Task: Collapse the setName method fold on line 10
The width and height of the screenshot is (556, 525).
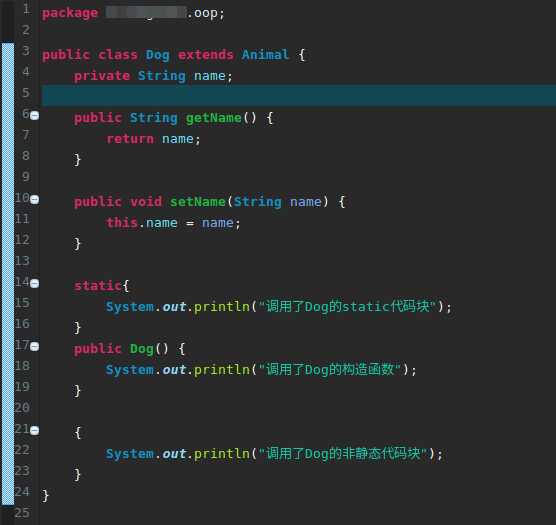Action: (35, 200)
